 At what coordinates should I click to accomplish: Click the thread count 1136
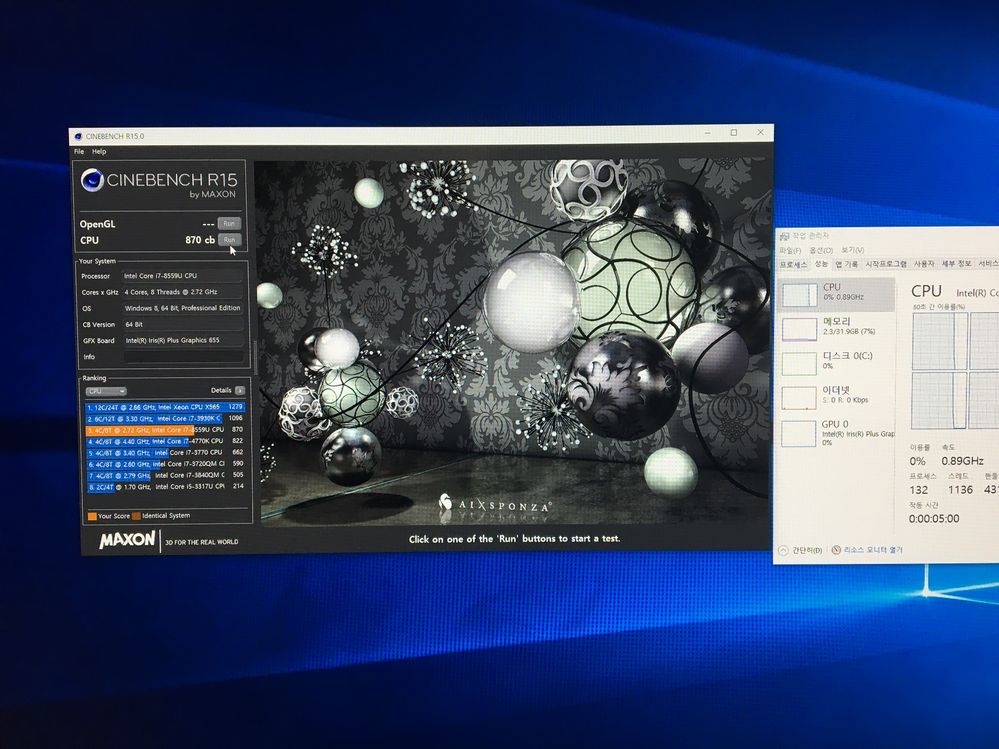coord(960,490)
